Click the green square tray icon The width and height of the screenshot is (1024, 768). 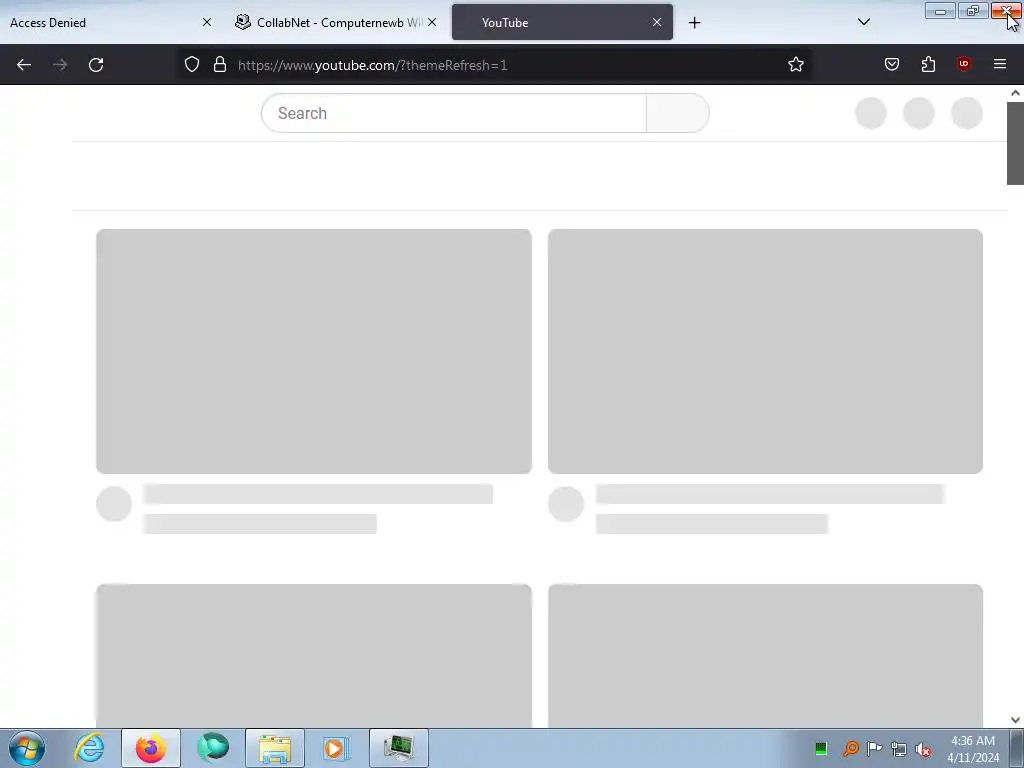(x=821, y=748)
